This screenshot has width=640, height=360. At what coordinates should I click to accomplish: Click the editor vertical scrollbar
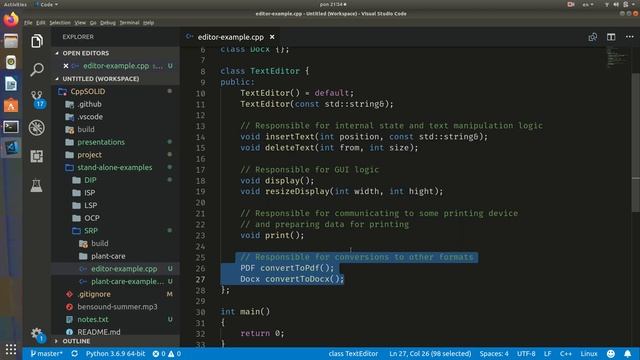point(636,143)
